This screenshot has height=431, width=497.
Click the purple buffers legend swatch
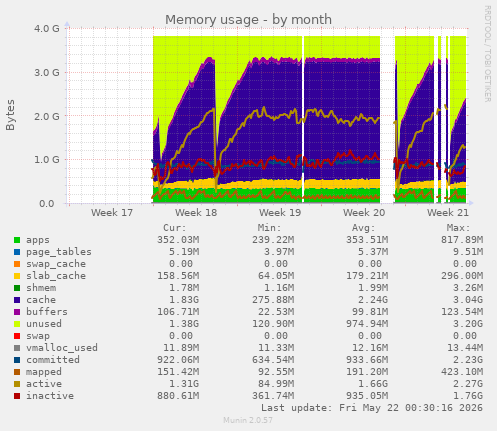click(x=17, y=312)
